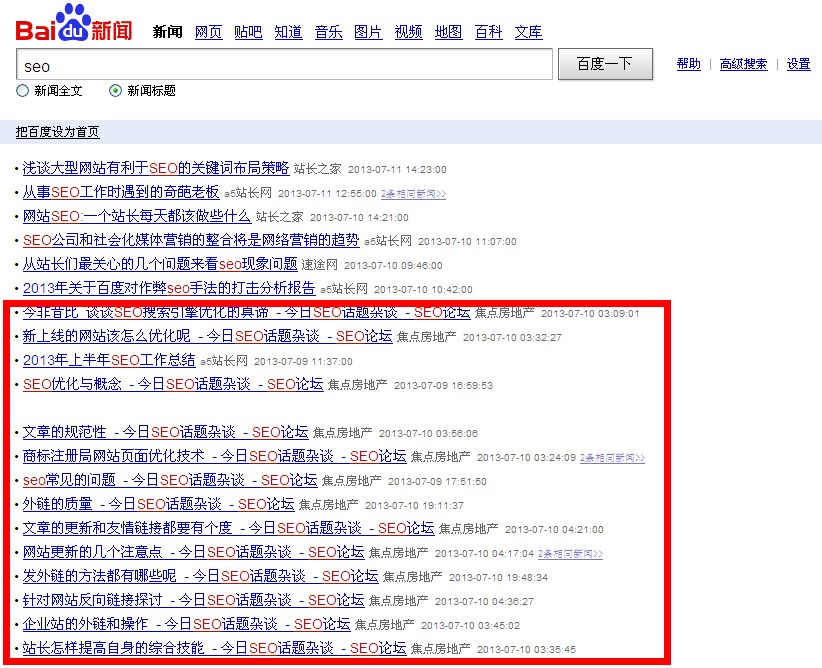Open the 帮助 help link
This screenshot has height=668, width=822.
[x=691, y=64]
